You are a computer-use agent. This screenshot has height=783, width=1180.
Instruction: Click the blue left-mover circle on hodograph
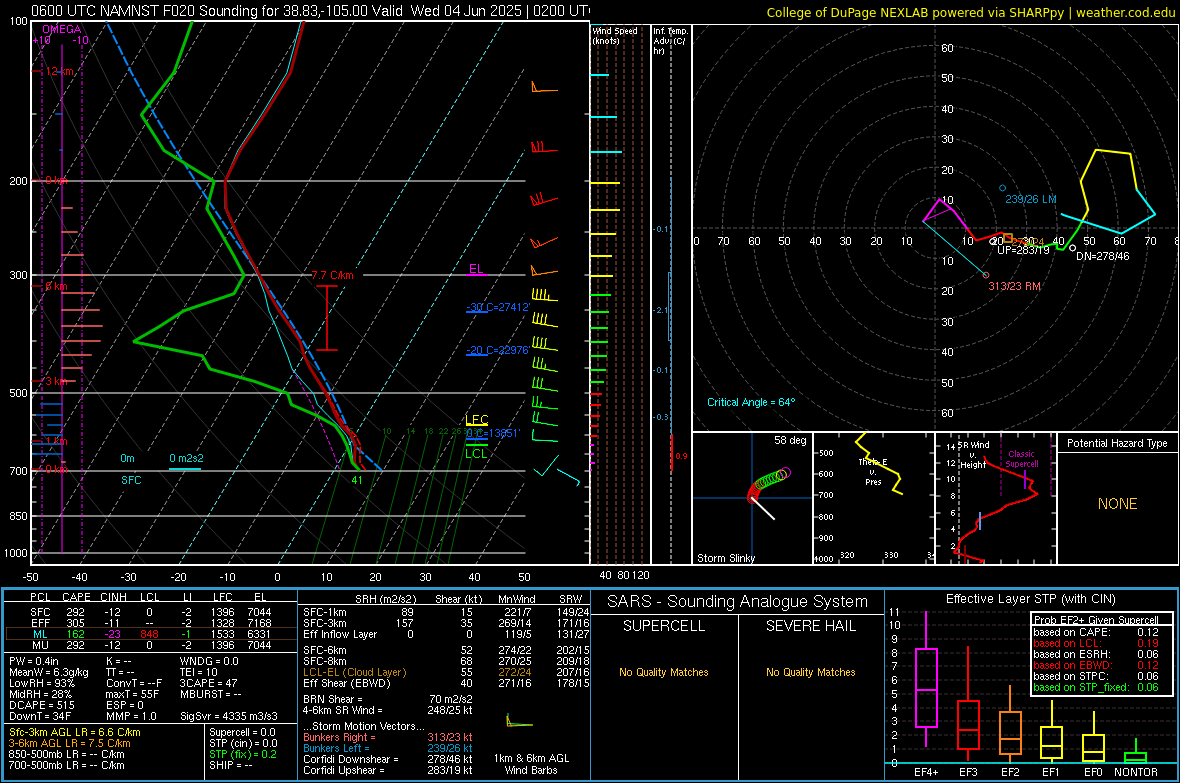pos(1002,188)
